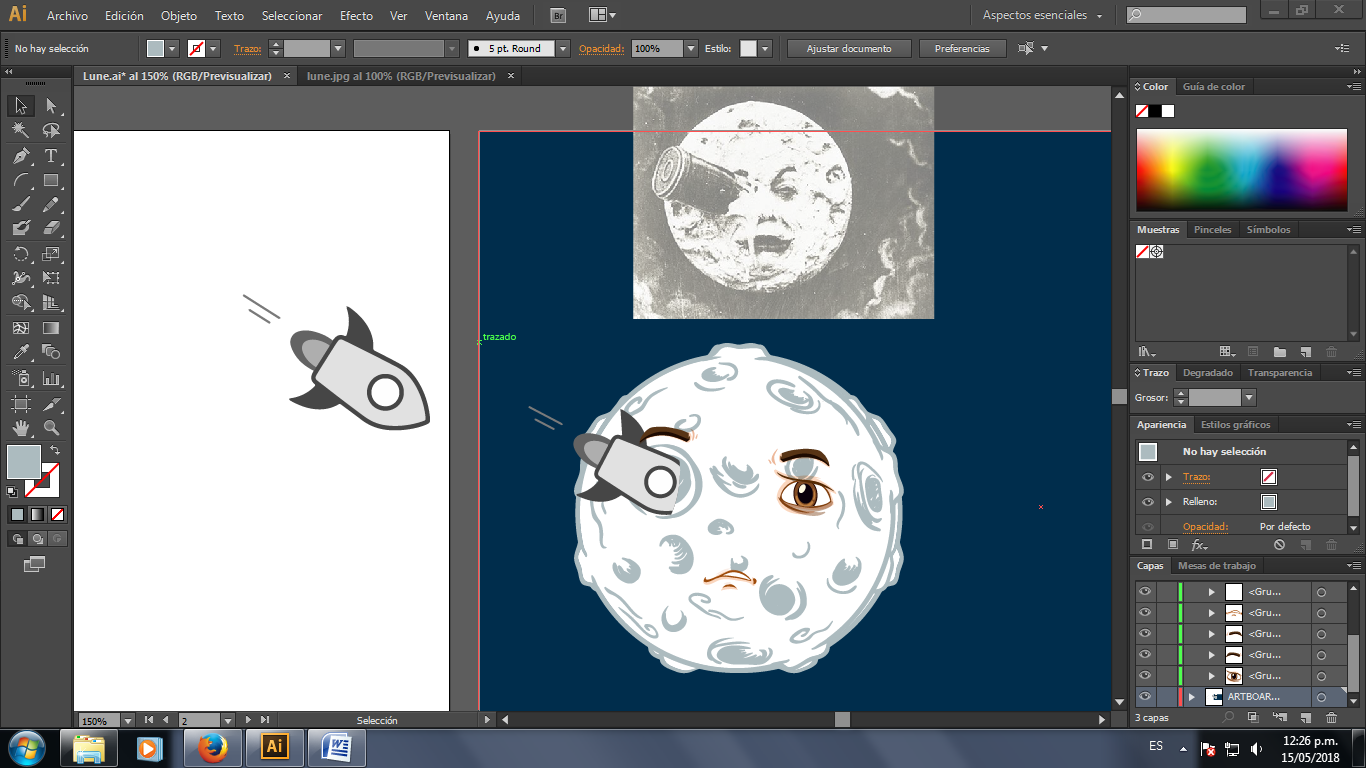The width and height of the screenshot is (1366, 768).
Task: Switch to lune.jpg document tab
Action: coord(401,76)
